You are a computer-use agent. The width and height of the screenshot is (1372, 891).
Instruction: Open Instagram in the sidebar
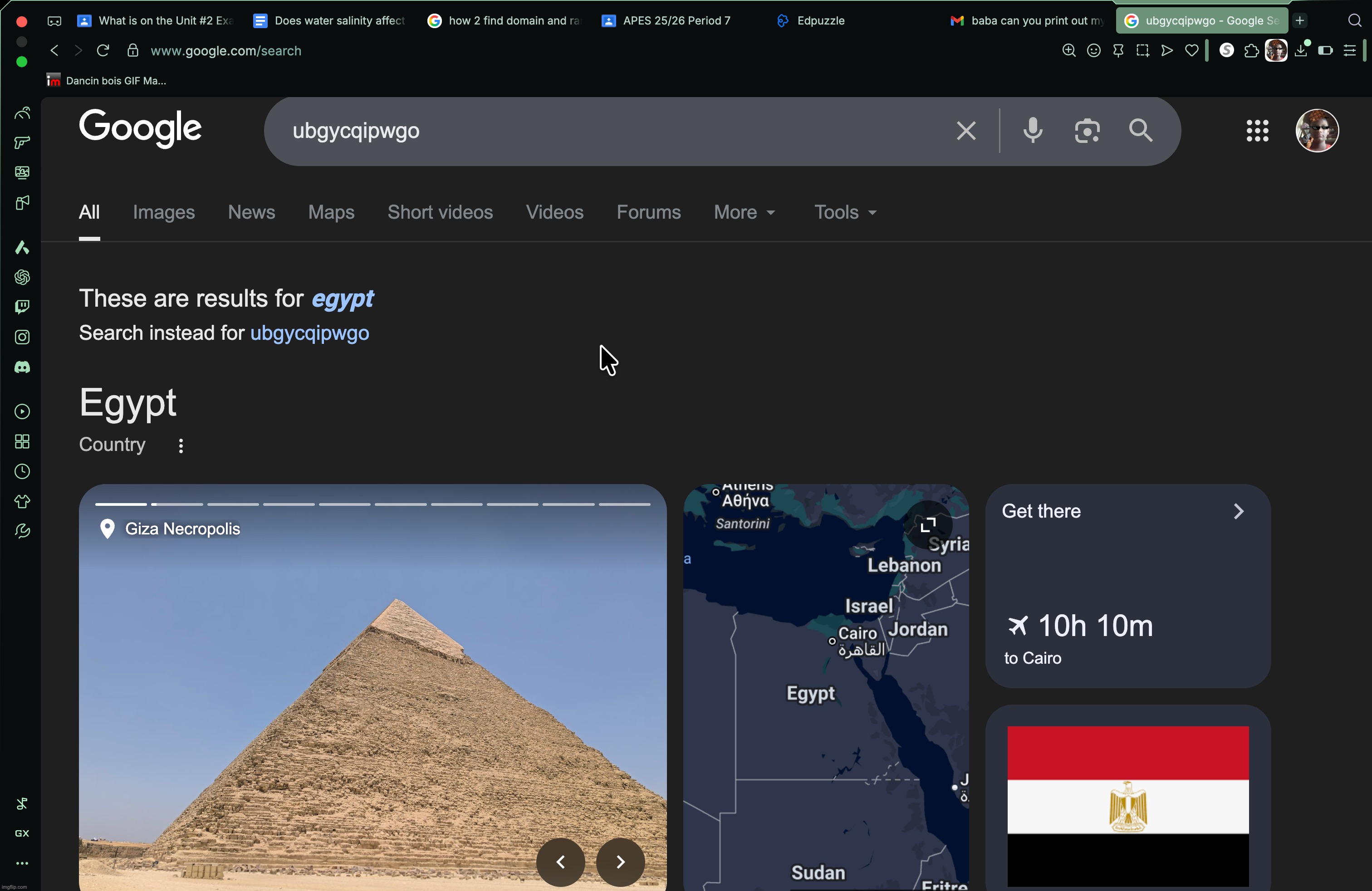pos(22,337)
